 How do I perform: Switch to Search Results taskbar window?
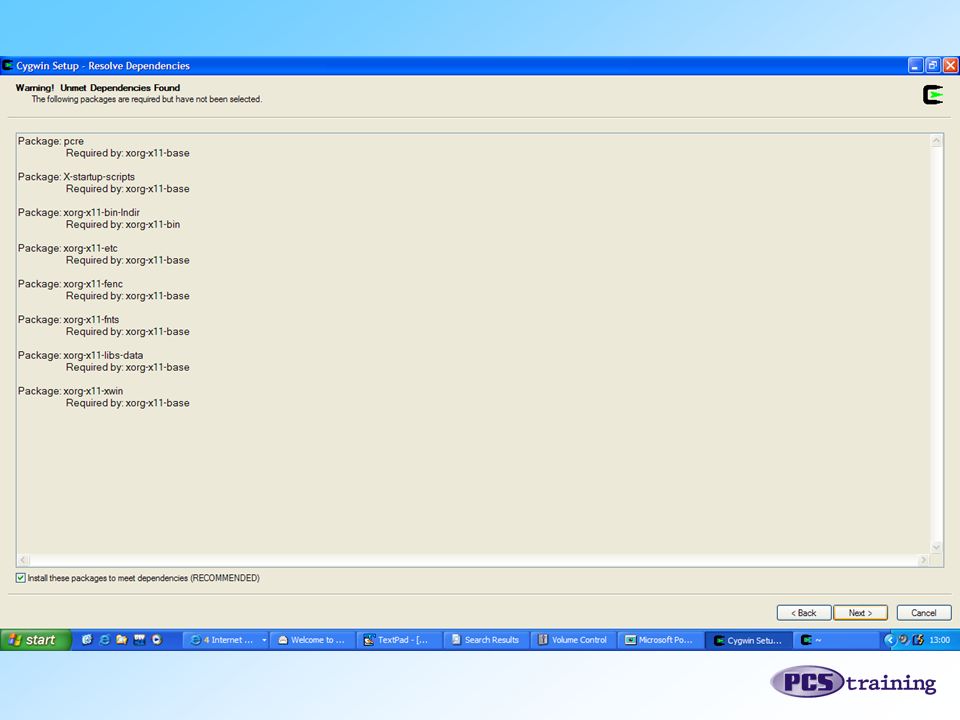tap(486, 640)
